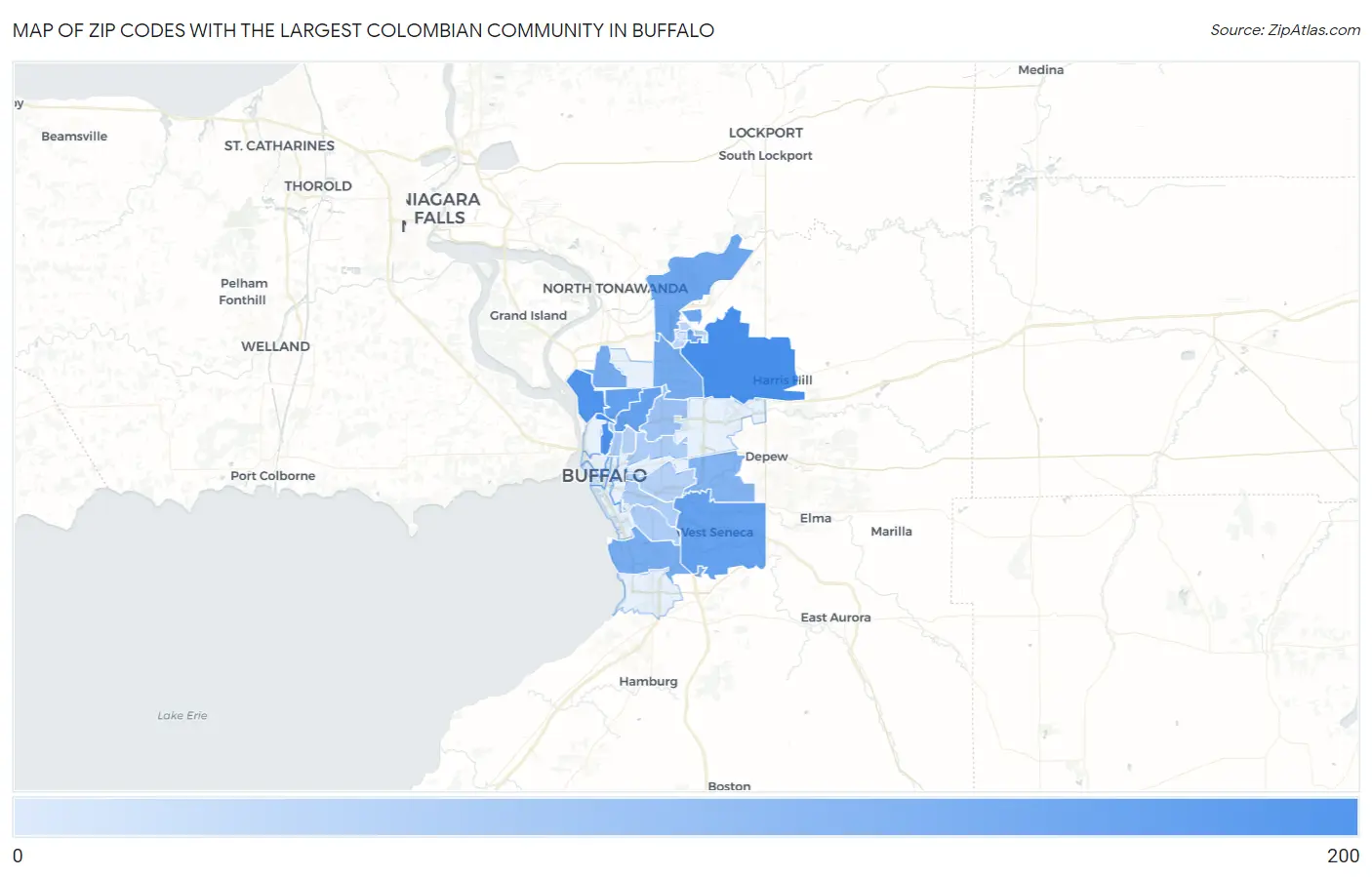Click the Grand Island label
The width and height of the screenshot is (1372, 877).
tap(528, 315)
